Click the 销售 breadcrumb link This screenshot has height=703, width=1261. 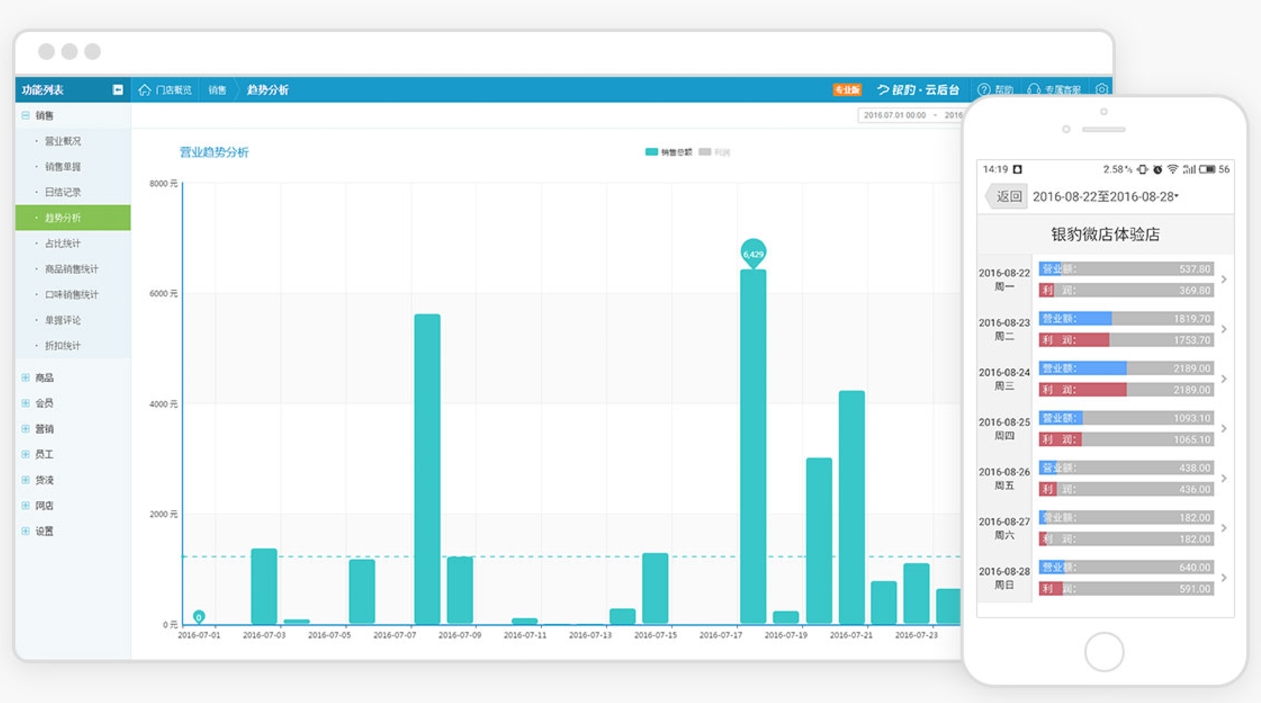click(217, 90)
